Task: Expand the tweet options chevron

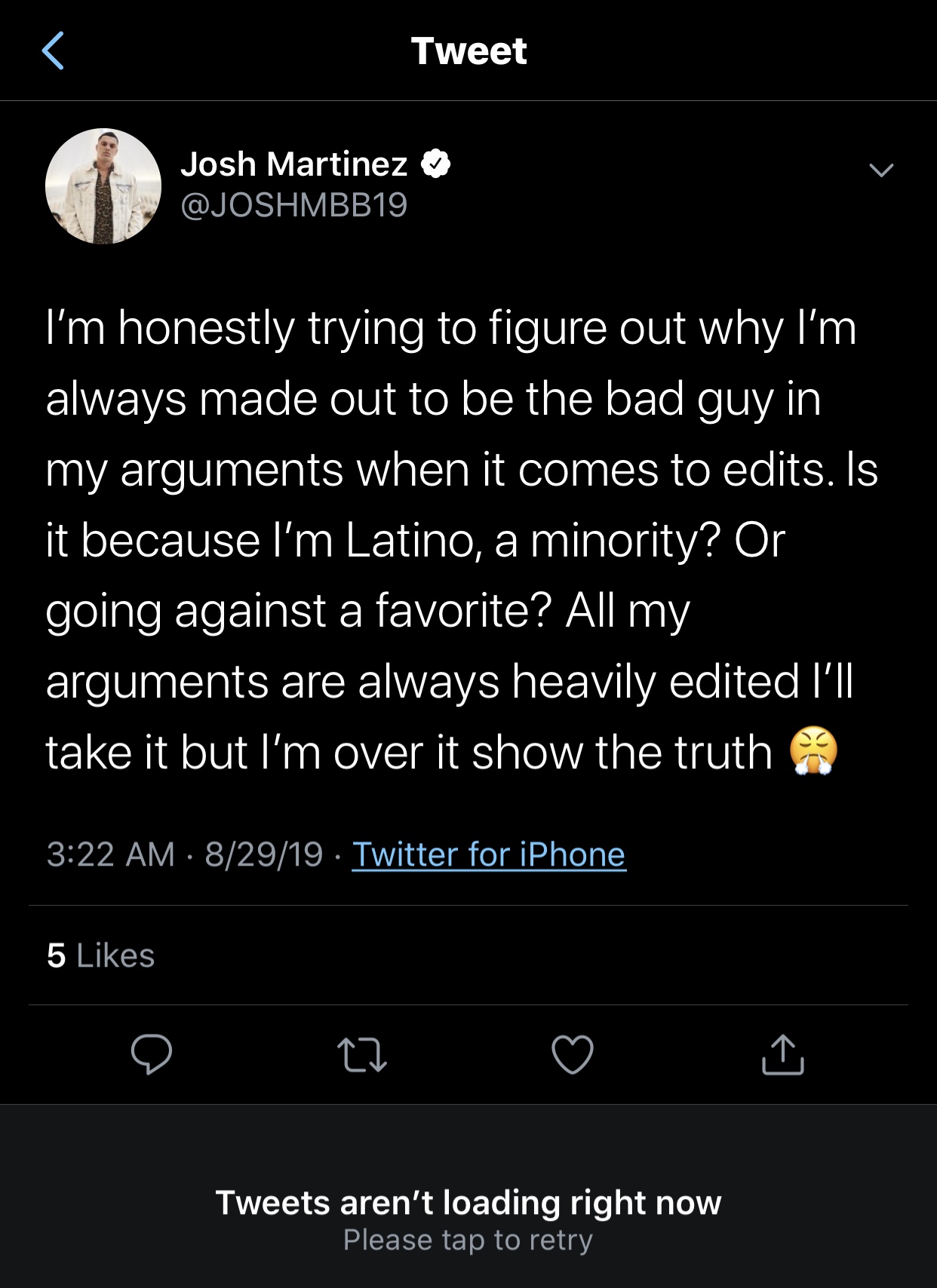Action: click(x=881, y=170)
